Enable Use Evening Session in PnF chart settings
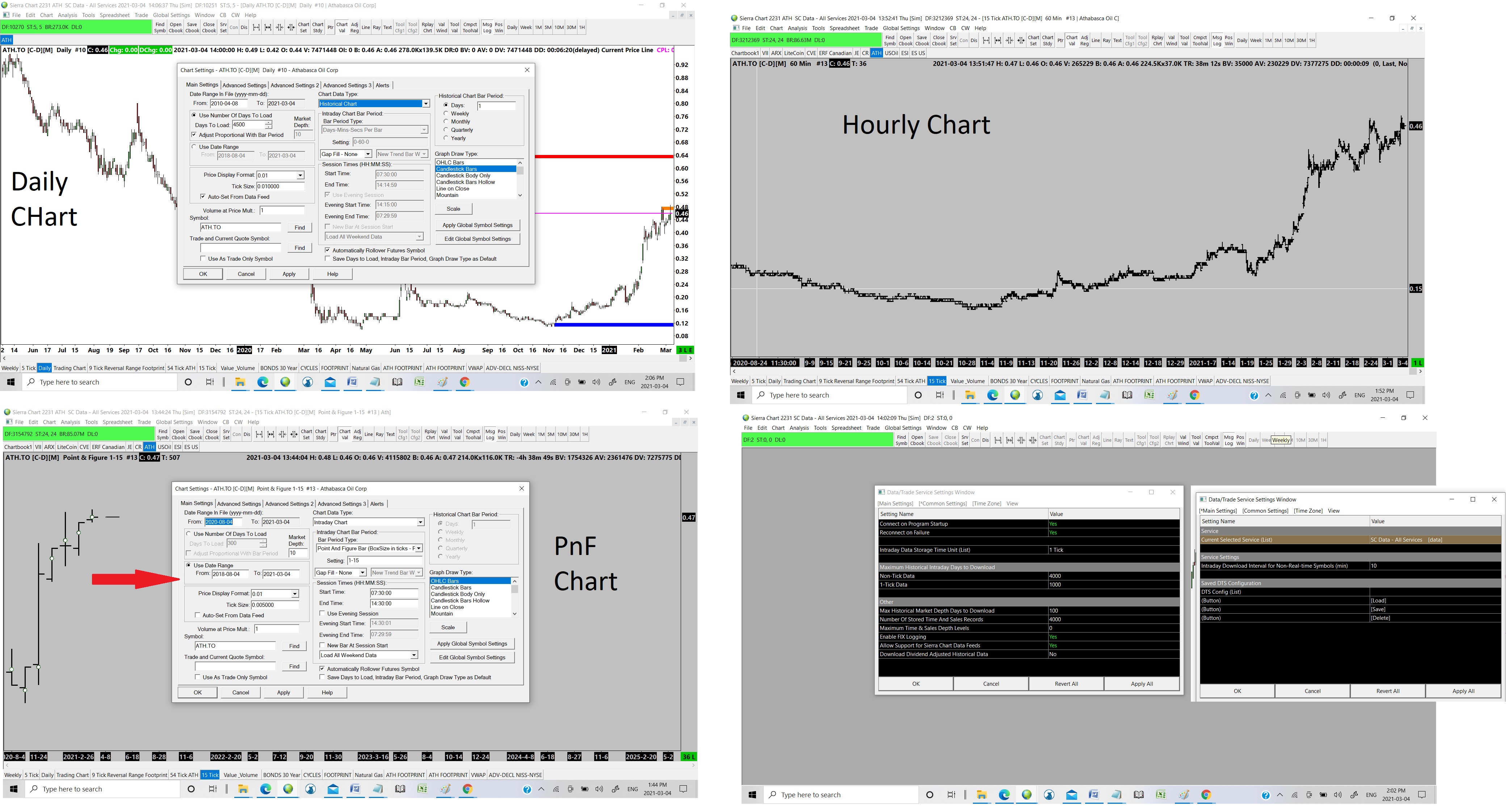 322,614
